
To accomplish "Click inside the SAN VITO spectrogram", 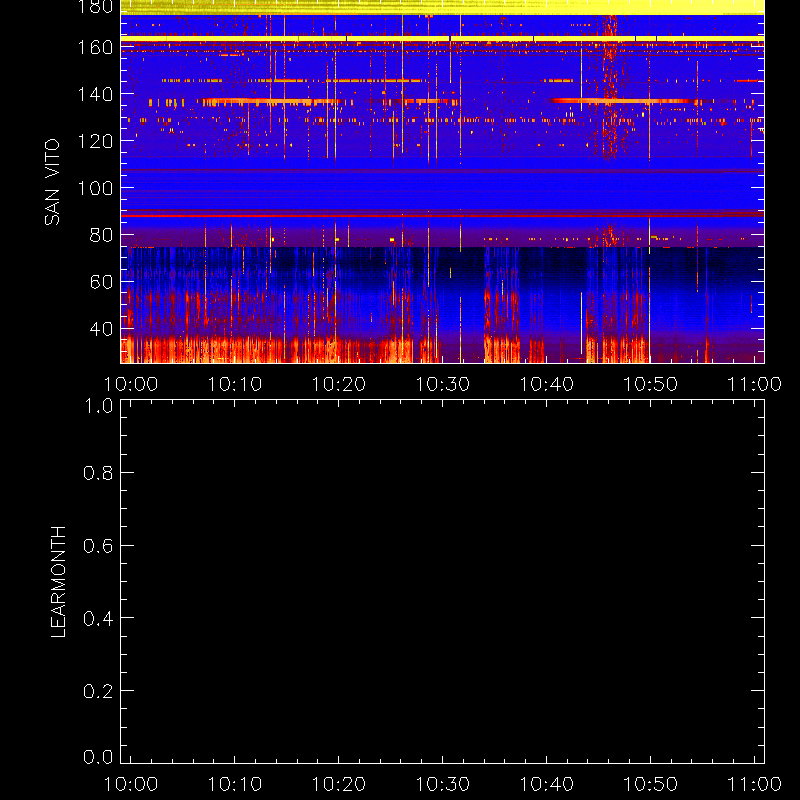I will 442,182.
